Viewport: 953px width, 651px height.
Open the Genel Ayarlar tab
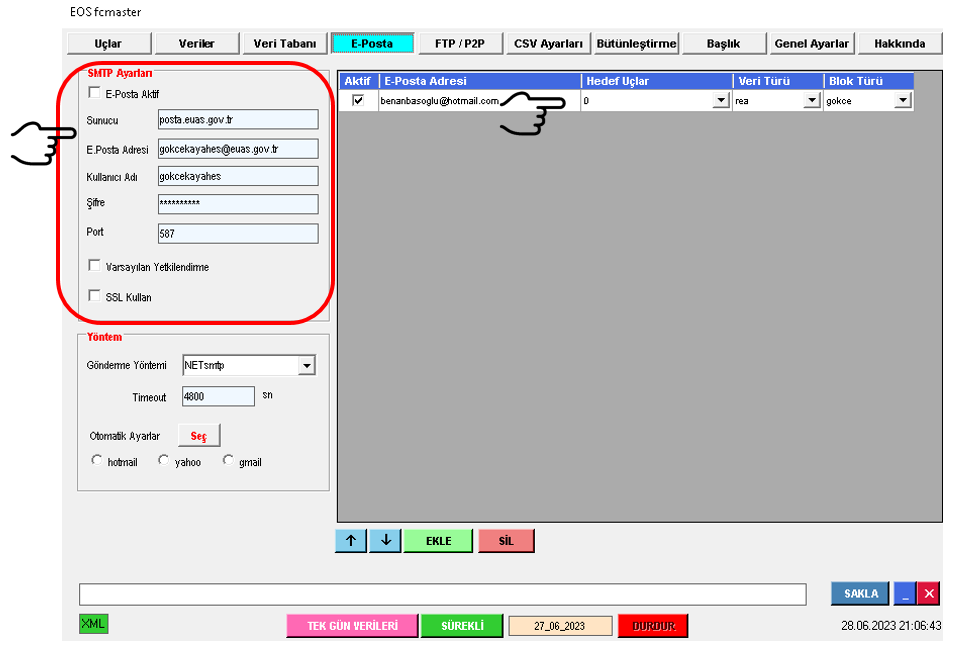812,44
